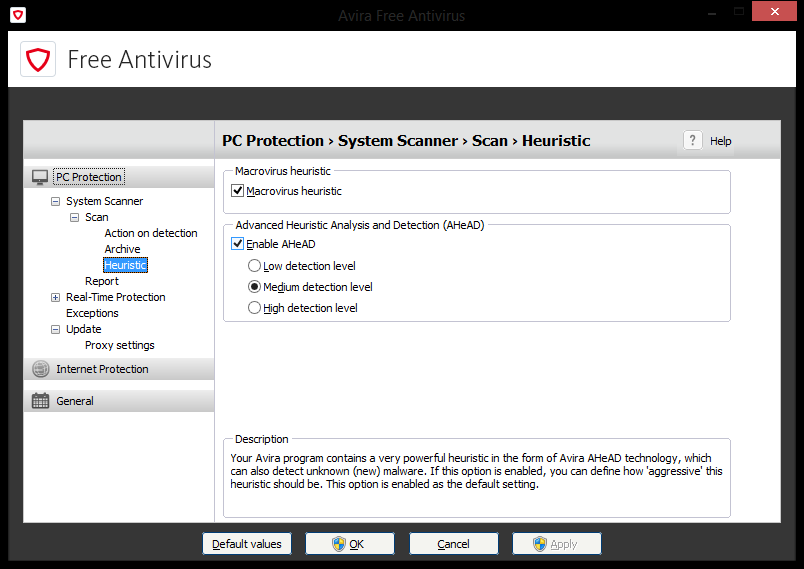
Task: Click the UAC shield icon on OK button
Action: click(338, 544)
